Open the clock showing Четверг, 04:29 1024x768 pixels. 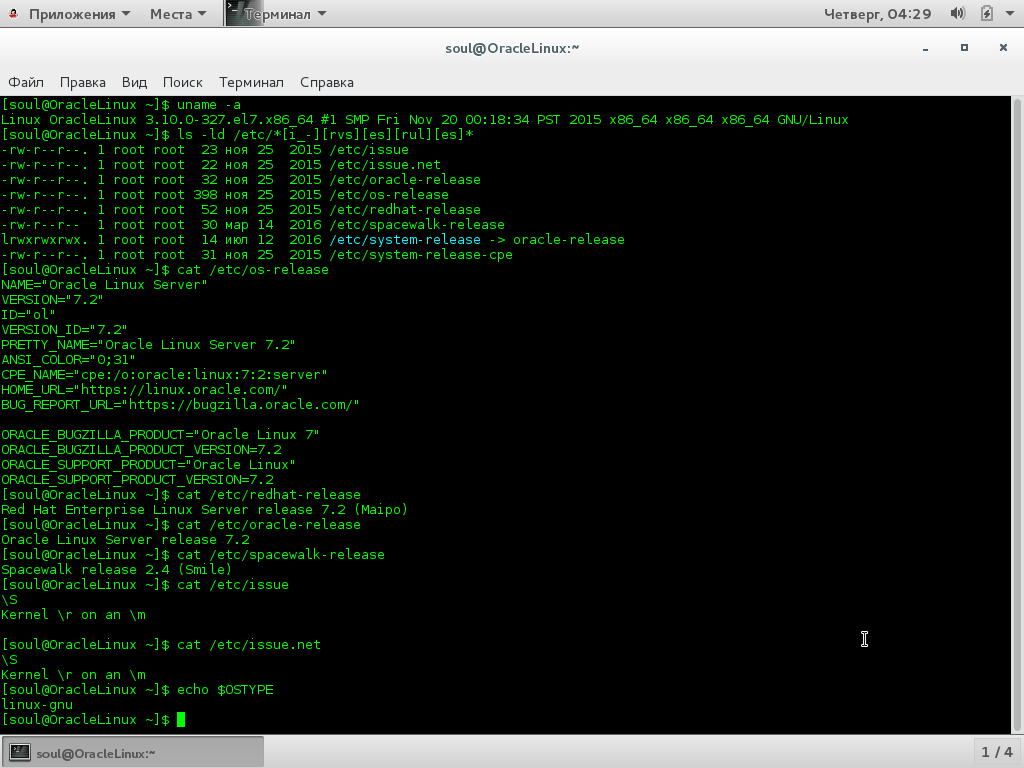point(877,14)
